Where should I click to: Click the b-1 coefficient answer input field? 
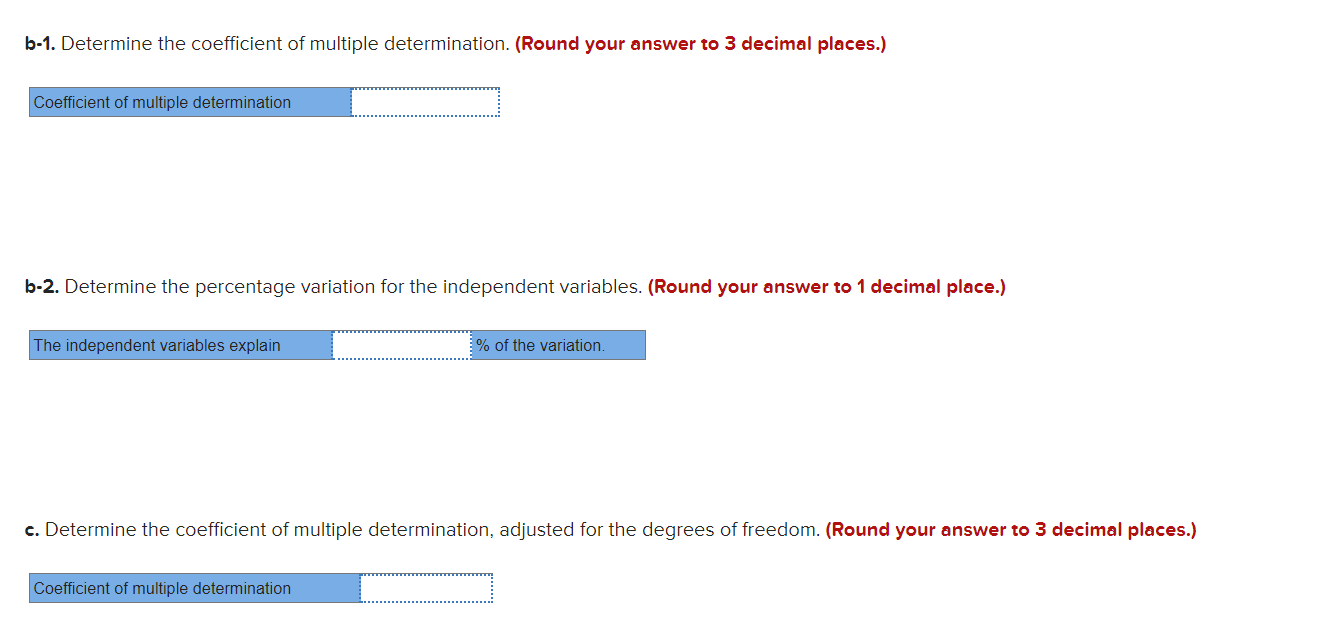(425, 101)
